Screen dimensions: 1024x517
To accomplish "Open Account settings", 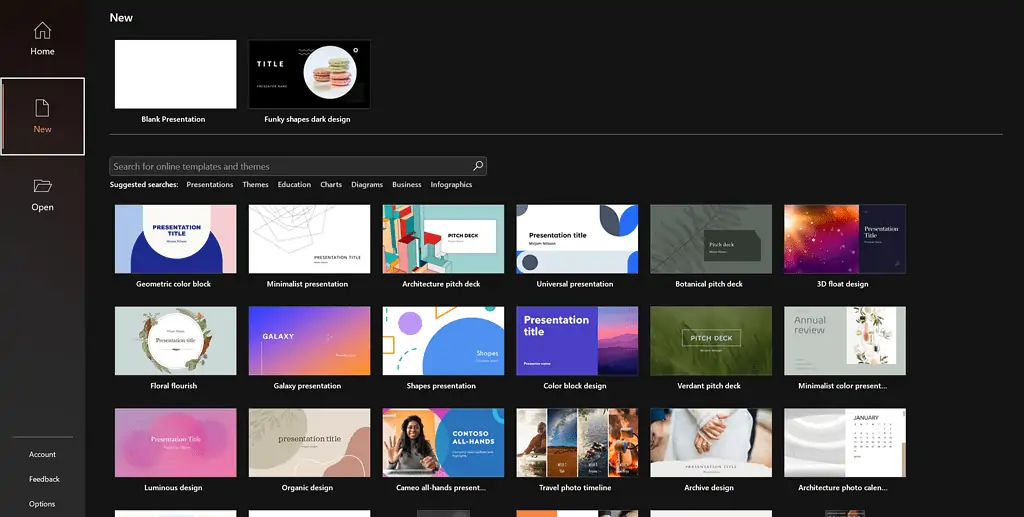I will coord(42,454).
